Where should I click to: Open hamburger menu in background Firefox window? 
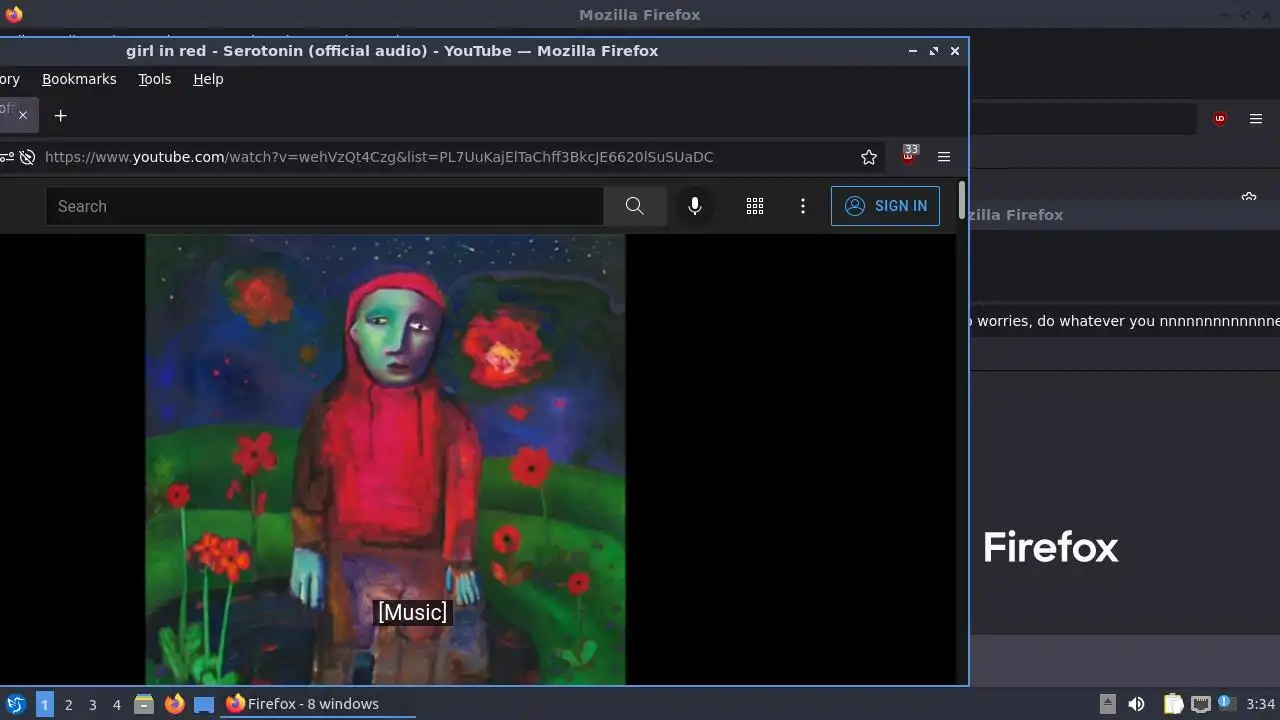pos(1256,119)
